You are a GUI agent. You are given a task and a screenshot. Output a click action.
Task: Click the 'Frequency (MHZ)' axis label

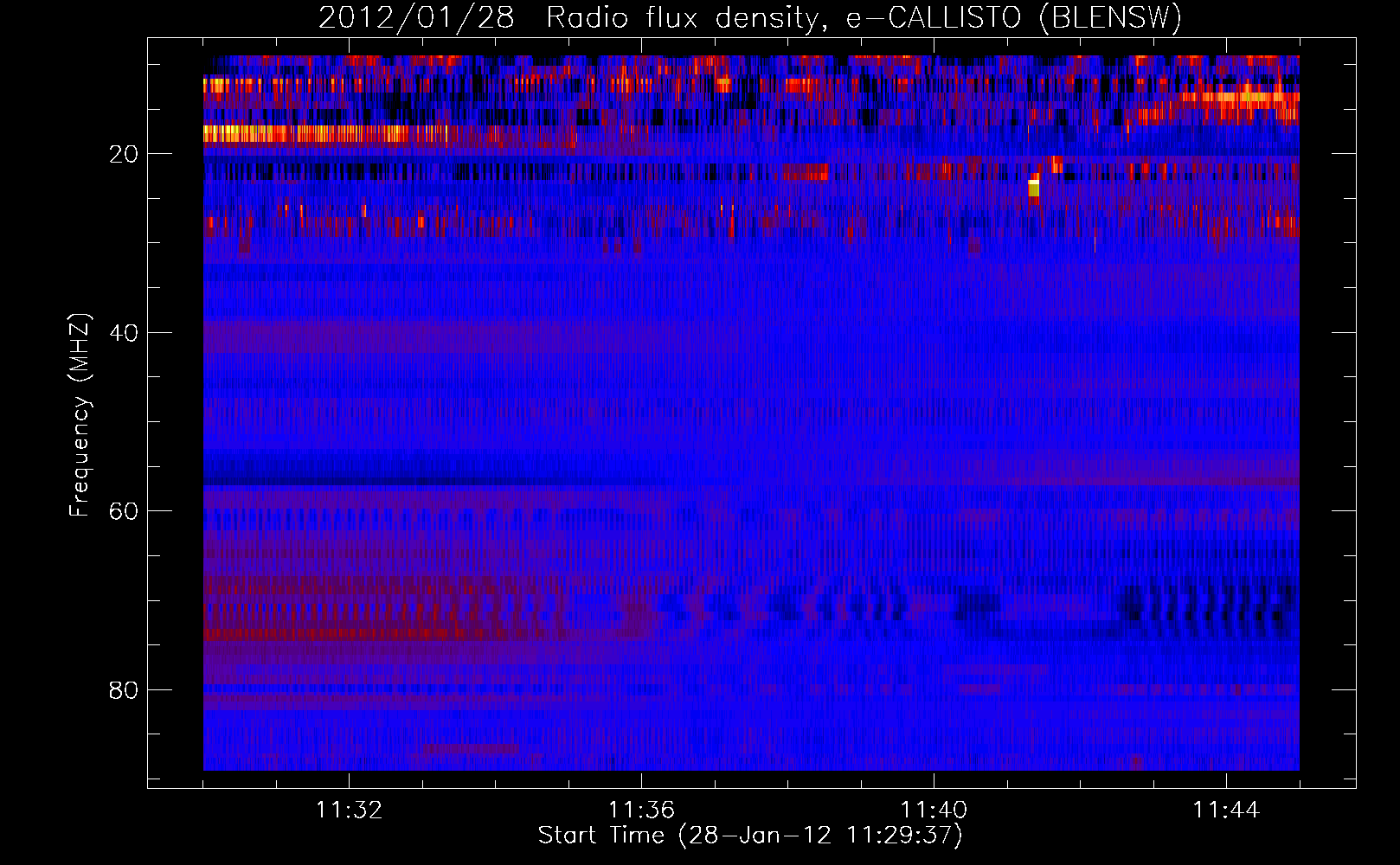pos(80,415)
